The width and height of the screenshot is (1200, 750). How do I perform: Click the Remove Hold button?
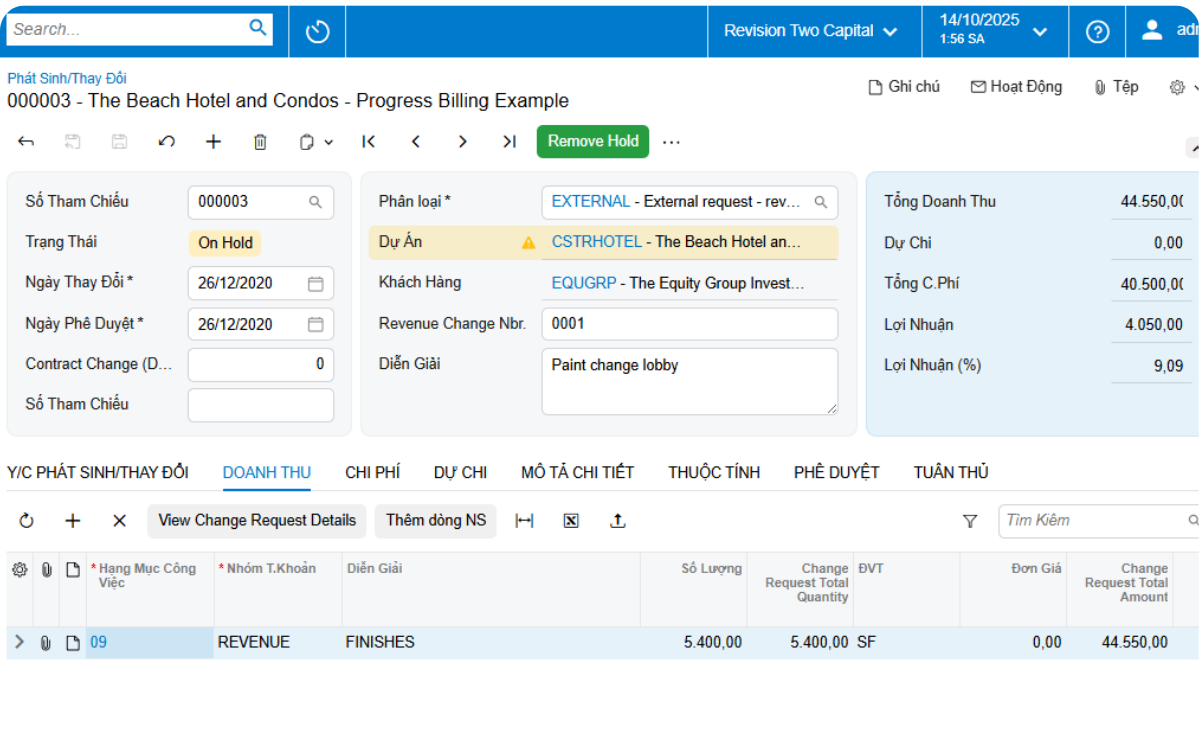click(x=592, y=141)
